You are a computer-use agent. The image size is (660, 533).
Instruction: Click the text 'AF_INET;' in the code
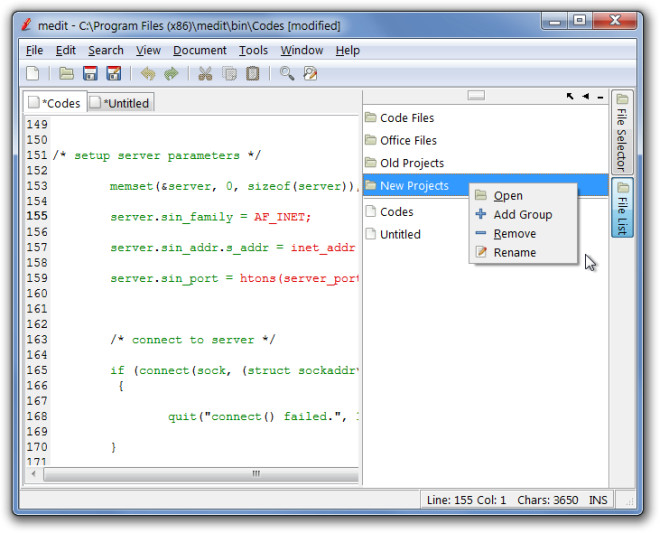[282, 217]
